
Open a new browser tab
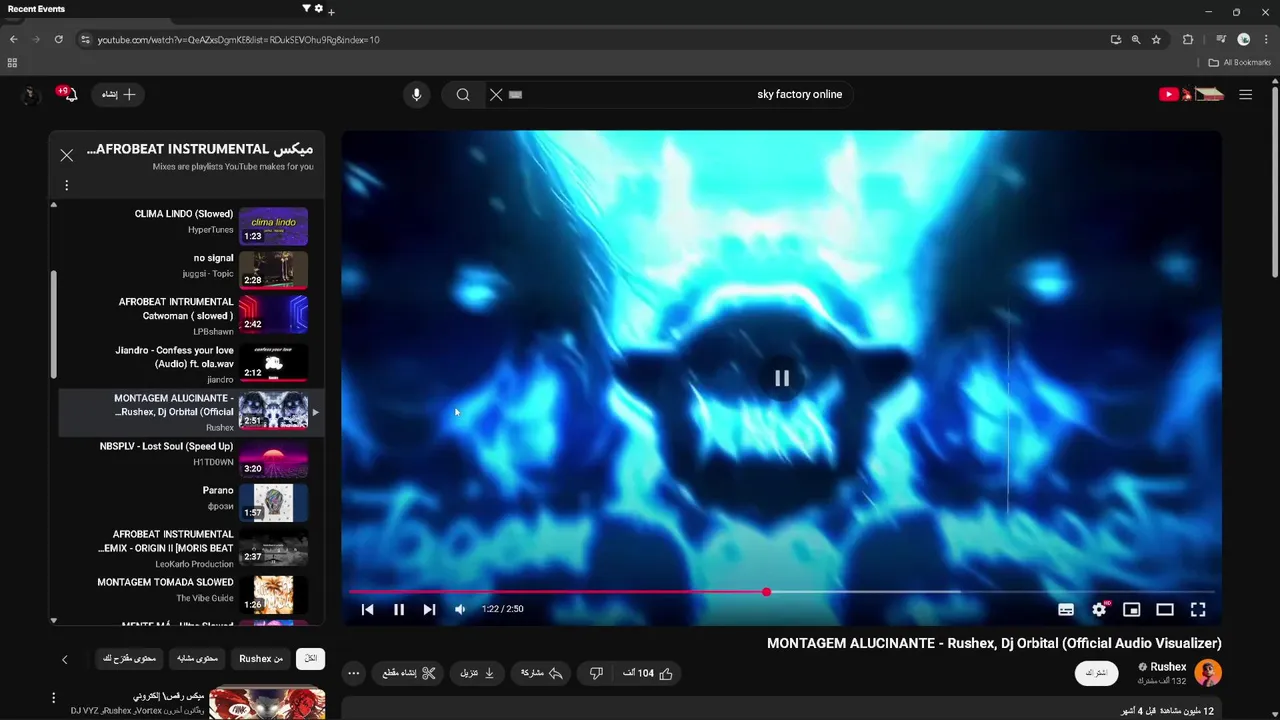coord(331,12)
